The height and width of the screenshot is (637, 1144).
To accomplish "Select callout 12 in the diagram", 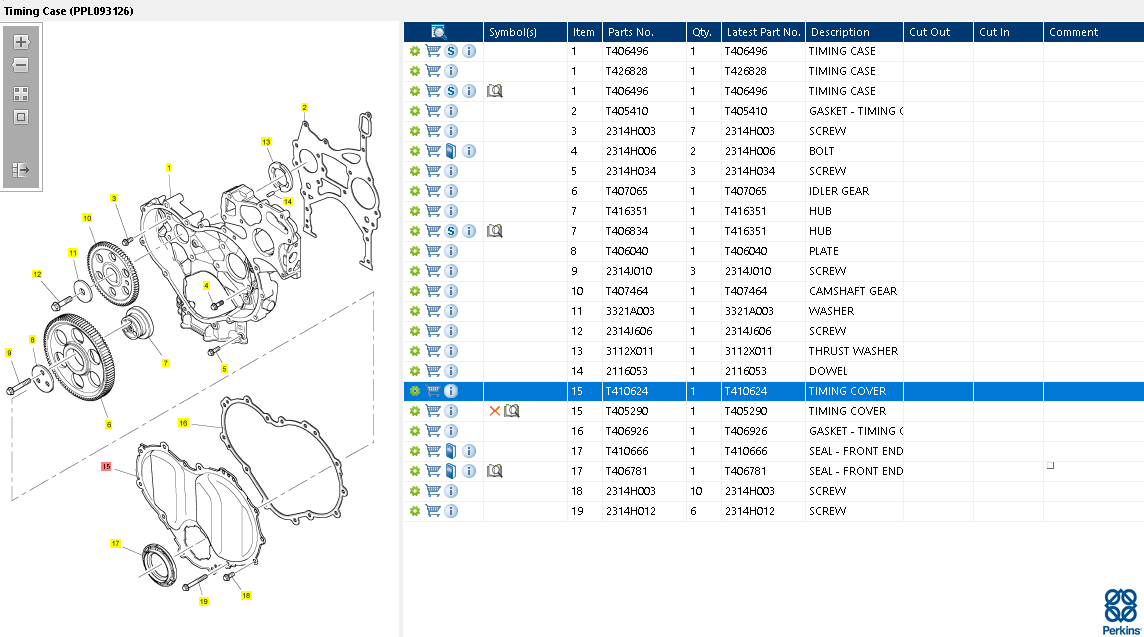I will (37, 274).
